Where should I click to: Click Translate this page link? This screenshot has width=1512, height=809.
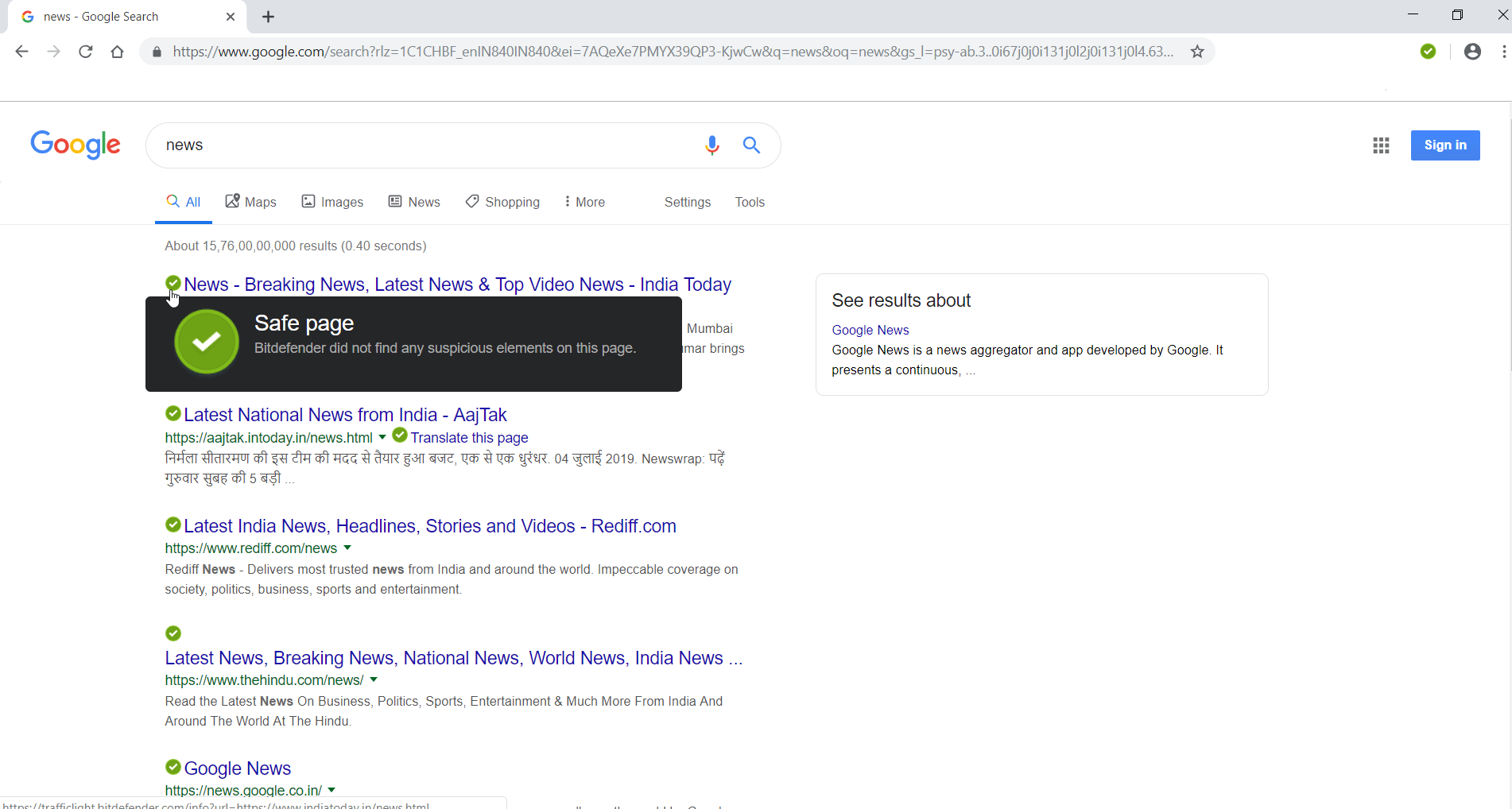pos(469,438)
